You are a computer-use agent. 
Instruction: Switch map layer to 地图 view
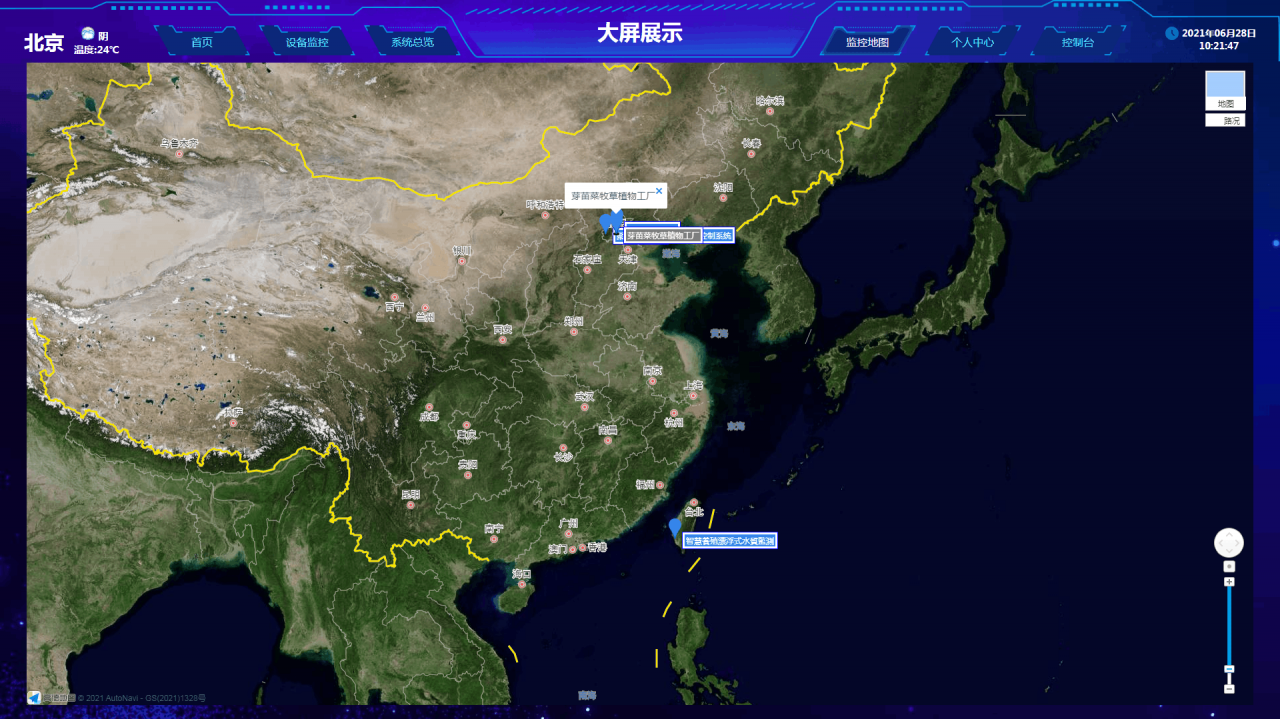pyautogui.click(x=1225, y=89)
